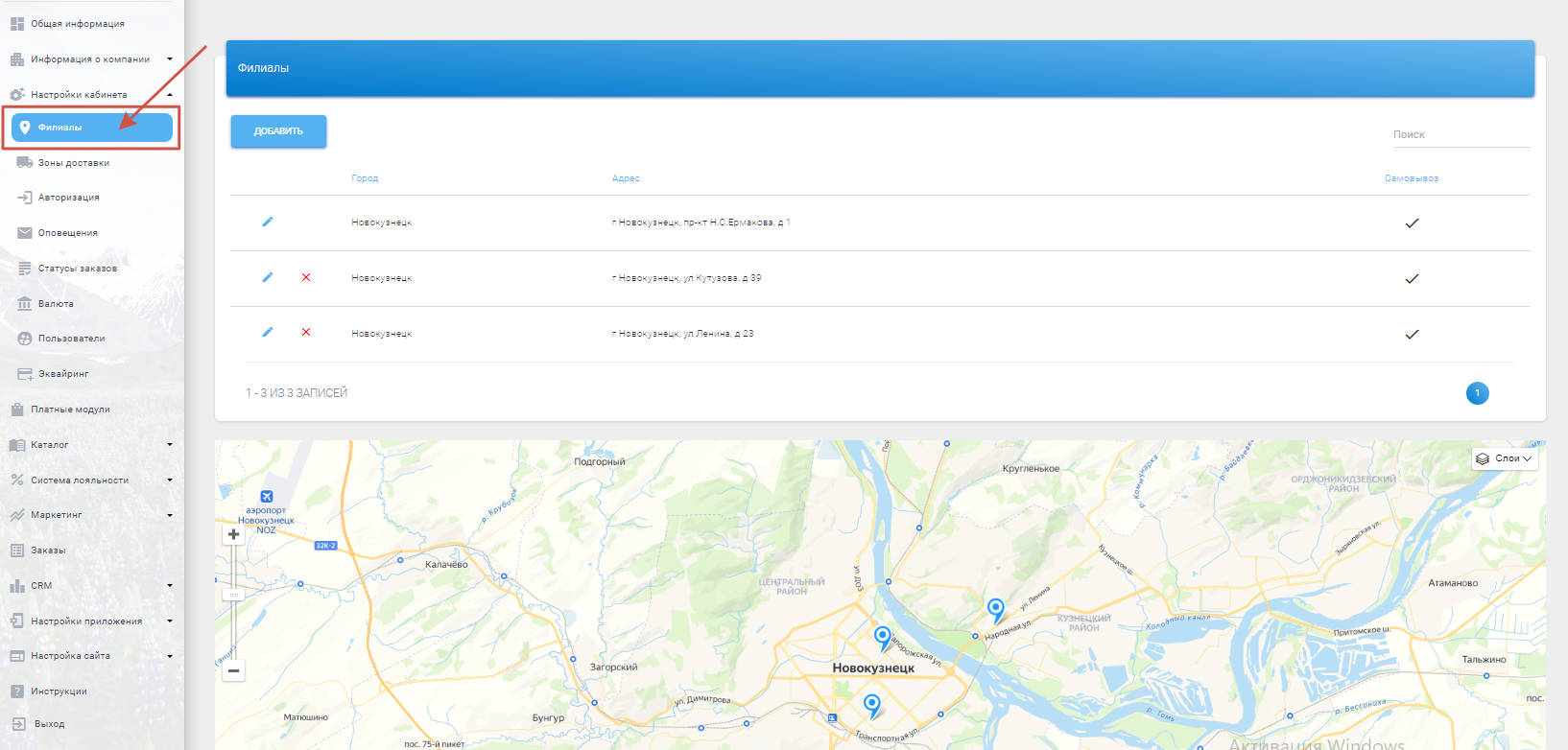
Task: Open the Слои map layers dropdown
Action: [x=1504, y=458]
